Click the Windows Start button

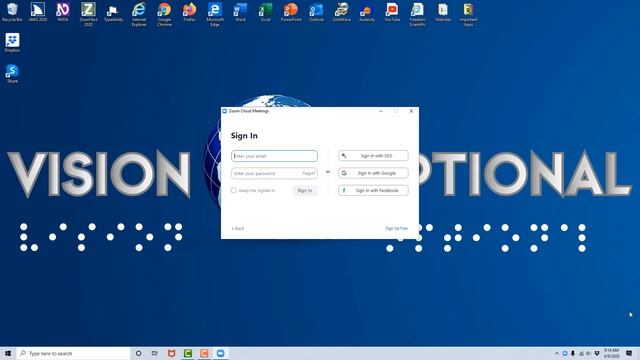point(8,353)
